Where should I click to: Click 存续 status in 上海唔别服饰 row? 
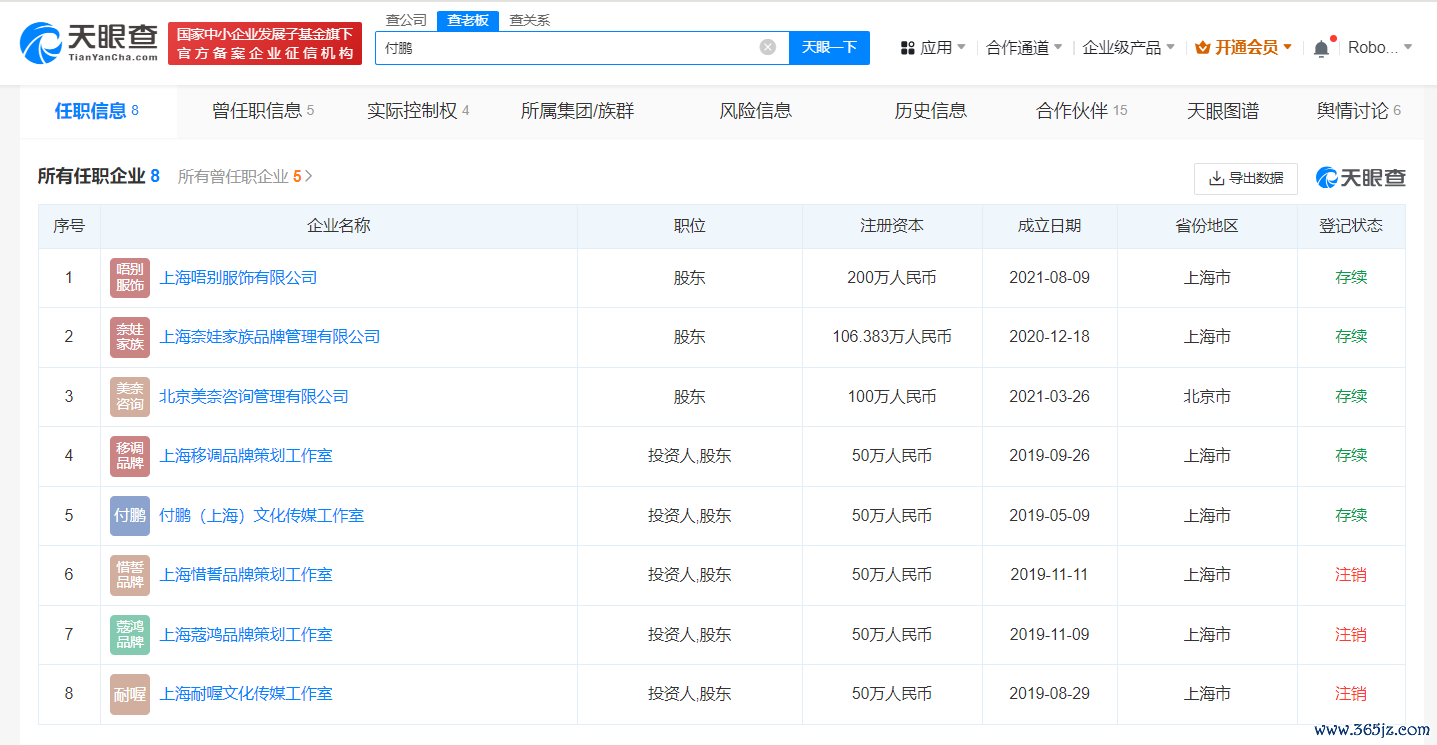point(1351,277)
